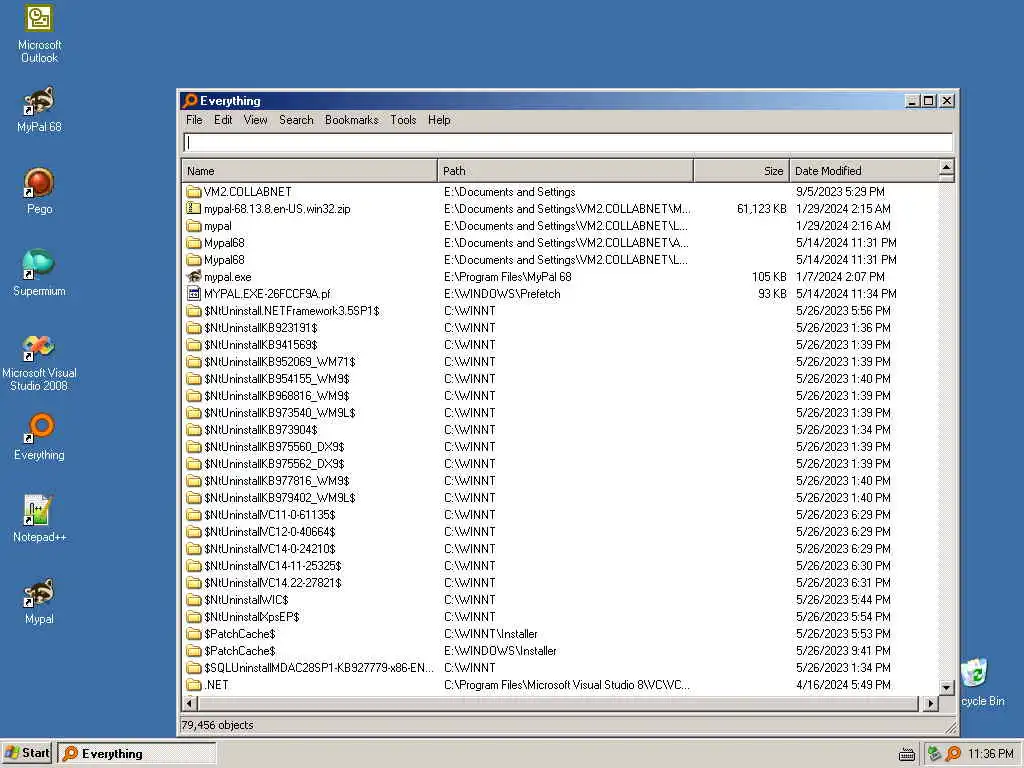This screenshot has height=768, width=1024.
Task: Click the mypal folder icon
Action: 193,226
